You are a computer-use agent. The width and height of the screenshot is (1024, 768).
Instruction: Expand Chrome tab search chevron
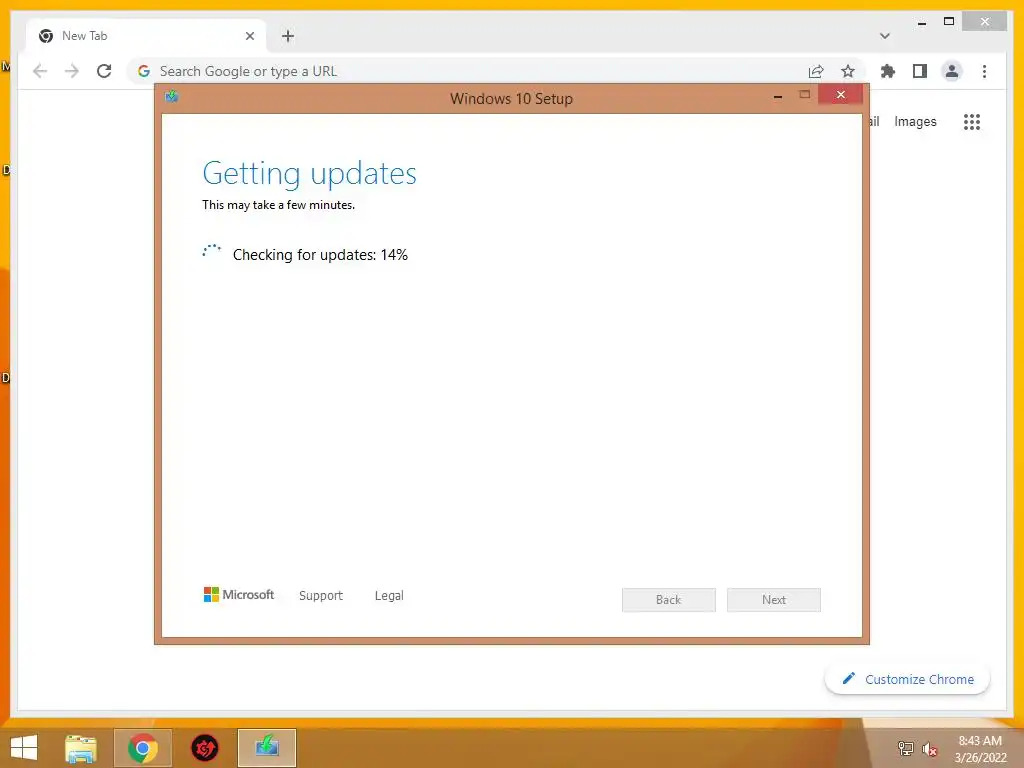884,36
